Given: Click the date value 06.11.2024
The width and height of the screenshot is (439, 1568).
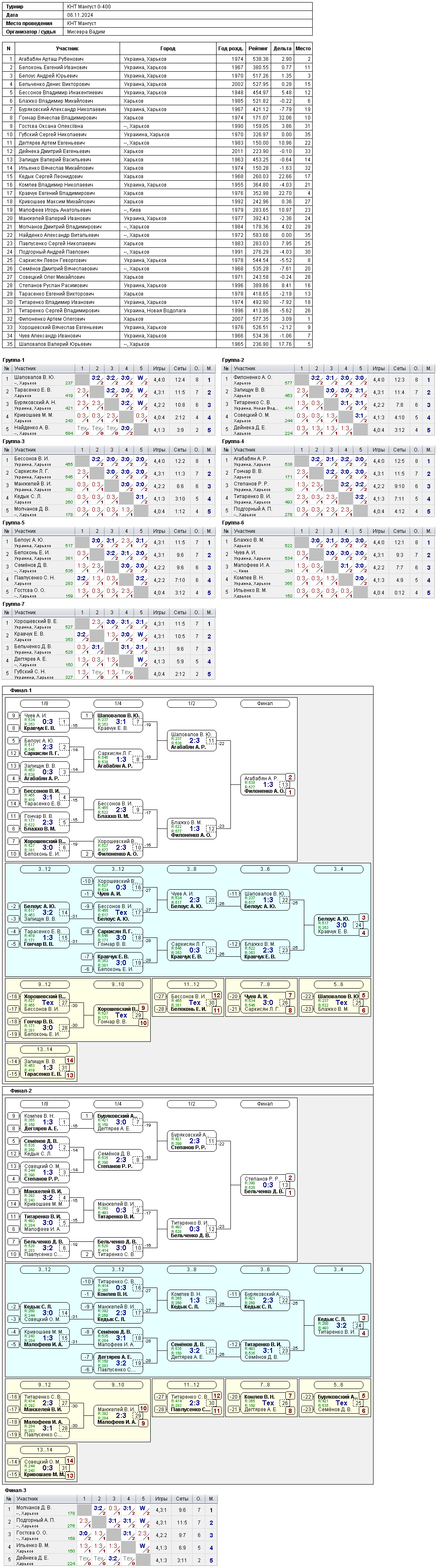Looking at the screenshot, I should coord(80,15).
